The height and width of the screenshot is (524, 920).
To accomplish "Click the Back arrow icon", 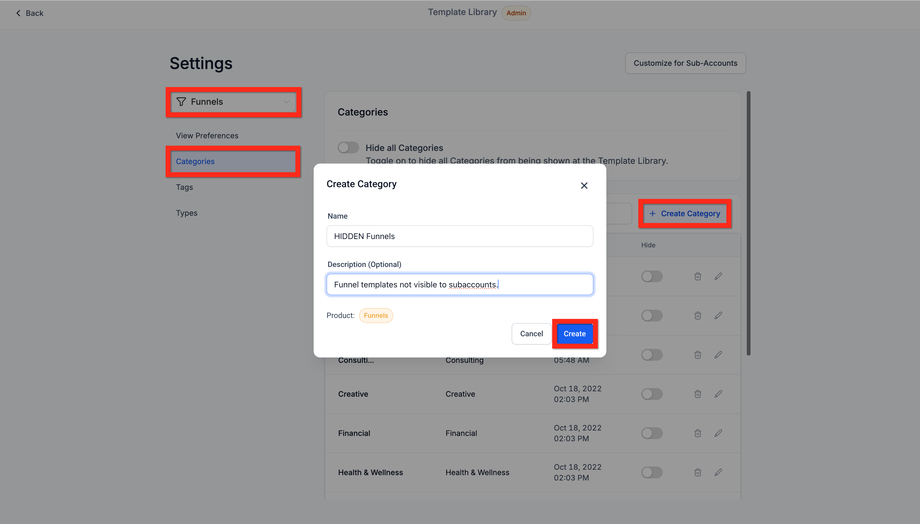I will 18,13.
